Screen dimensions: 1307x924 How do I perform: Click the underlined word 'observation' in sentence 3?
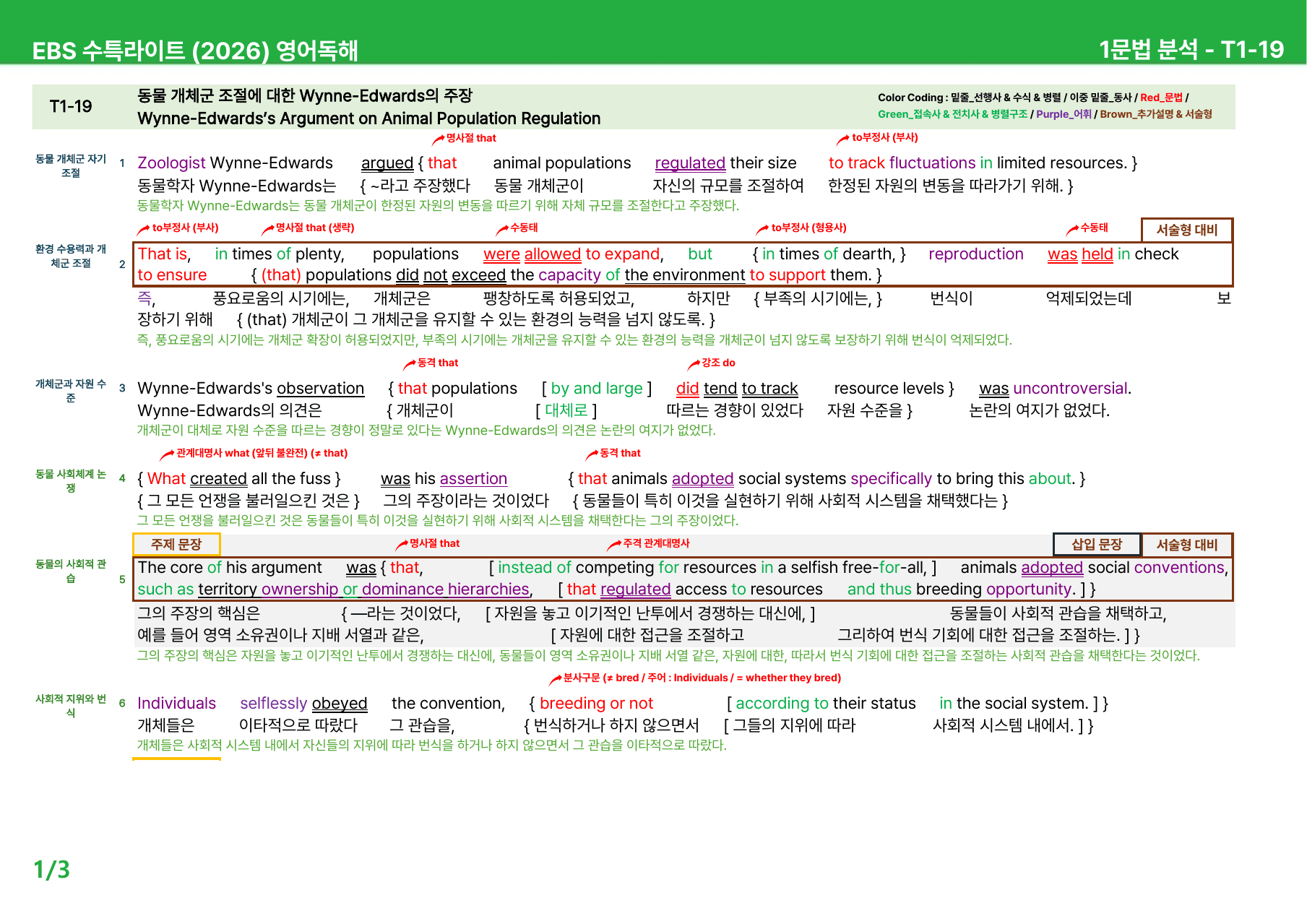pos(320,389)
